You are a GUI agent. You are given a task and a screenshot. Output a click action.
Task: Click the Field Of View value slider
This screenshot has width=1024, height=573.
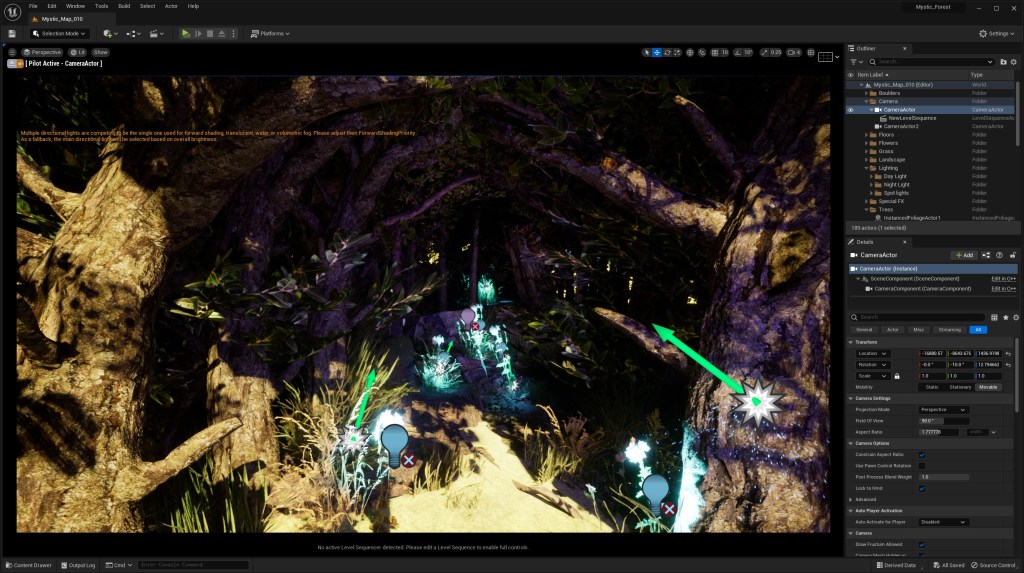point(943,420)
